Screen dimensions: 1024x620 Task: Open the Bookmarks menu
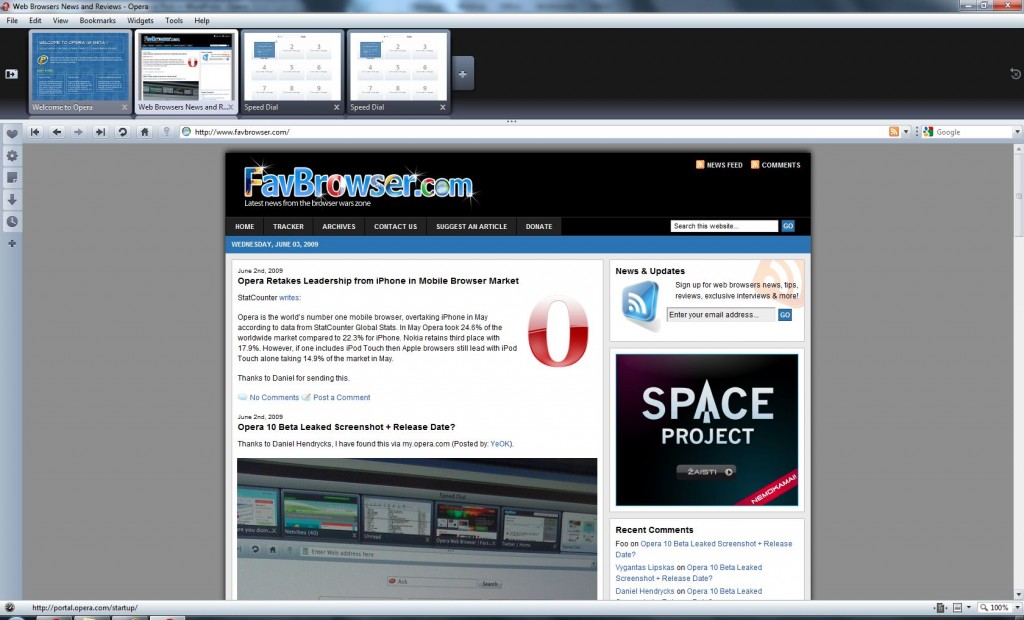pos(97,20)
